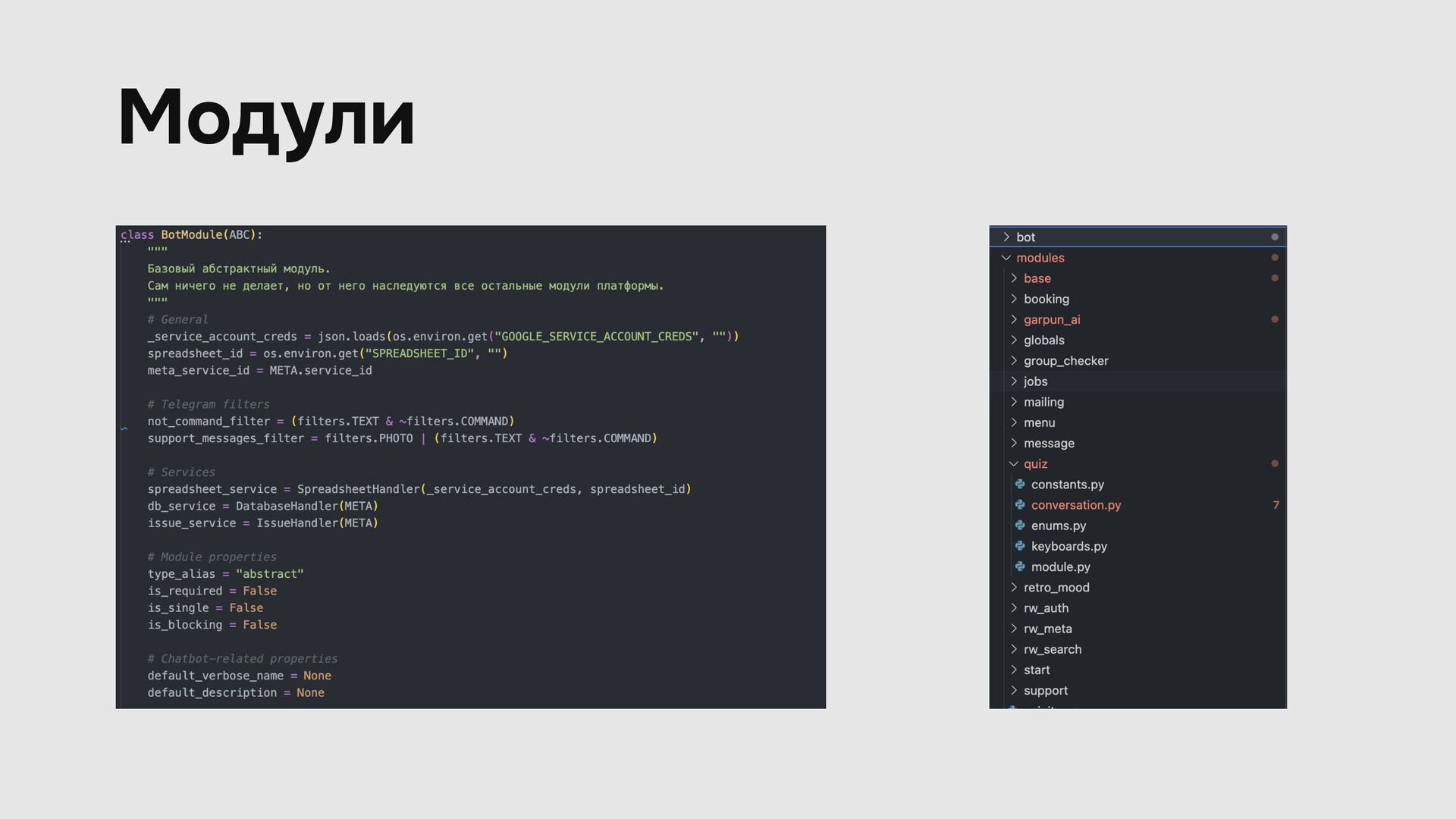The height and width of the screenshot is (819, 1456).
Task: Click the modified dot on the quiz row
Action: pyautogui.click(x=1275, y=463)
